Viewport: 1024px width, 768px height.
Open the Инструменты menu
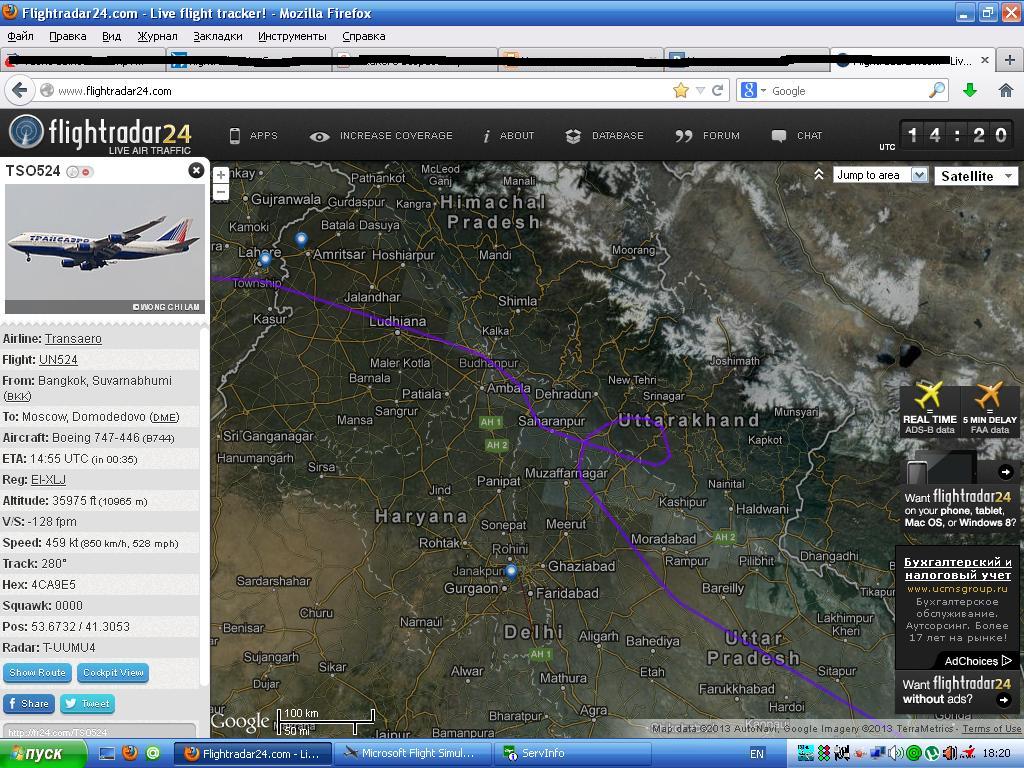tap(292, 36)
